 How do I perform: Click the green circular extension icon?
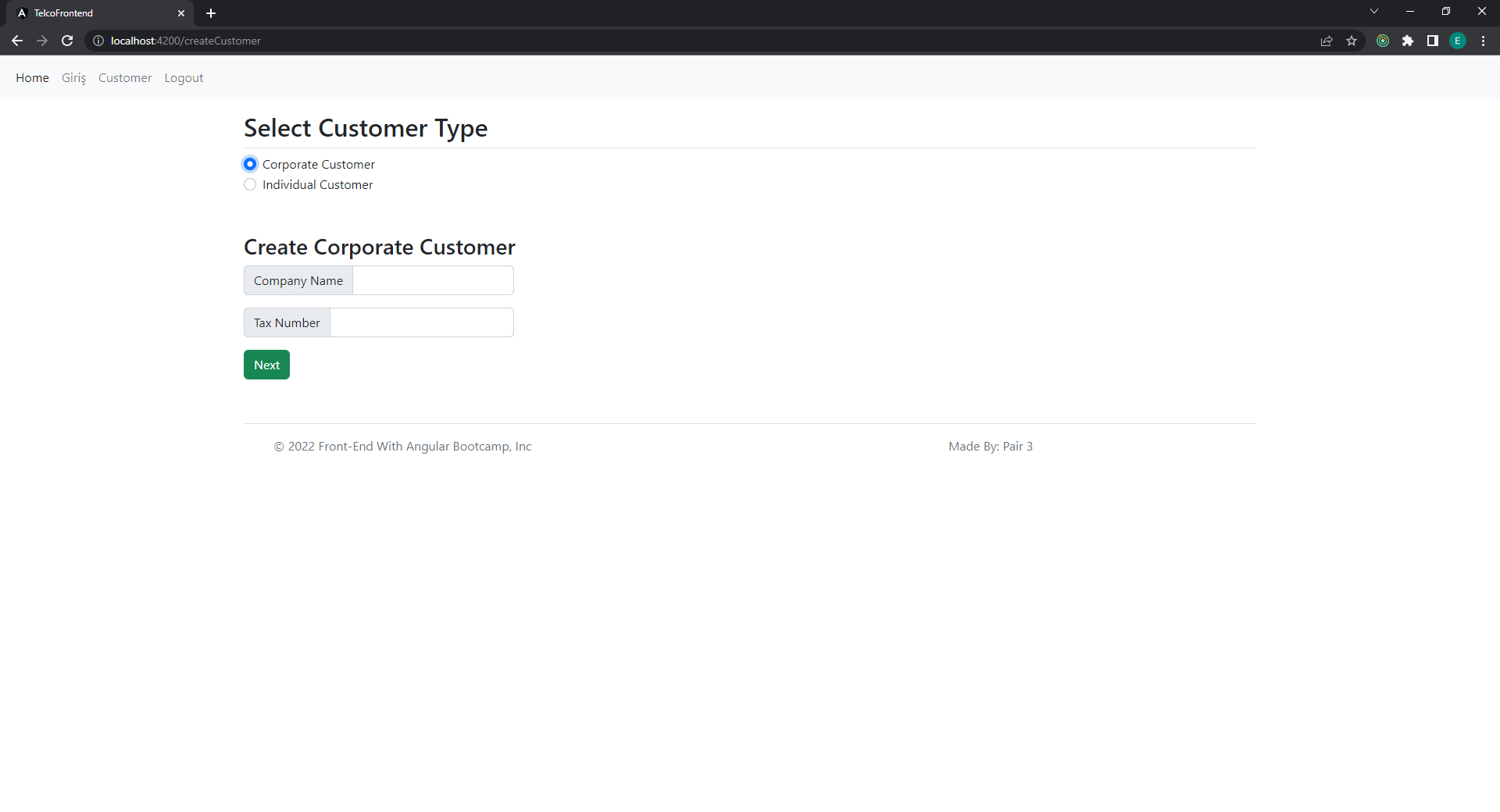tap(1383, 41)
